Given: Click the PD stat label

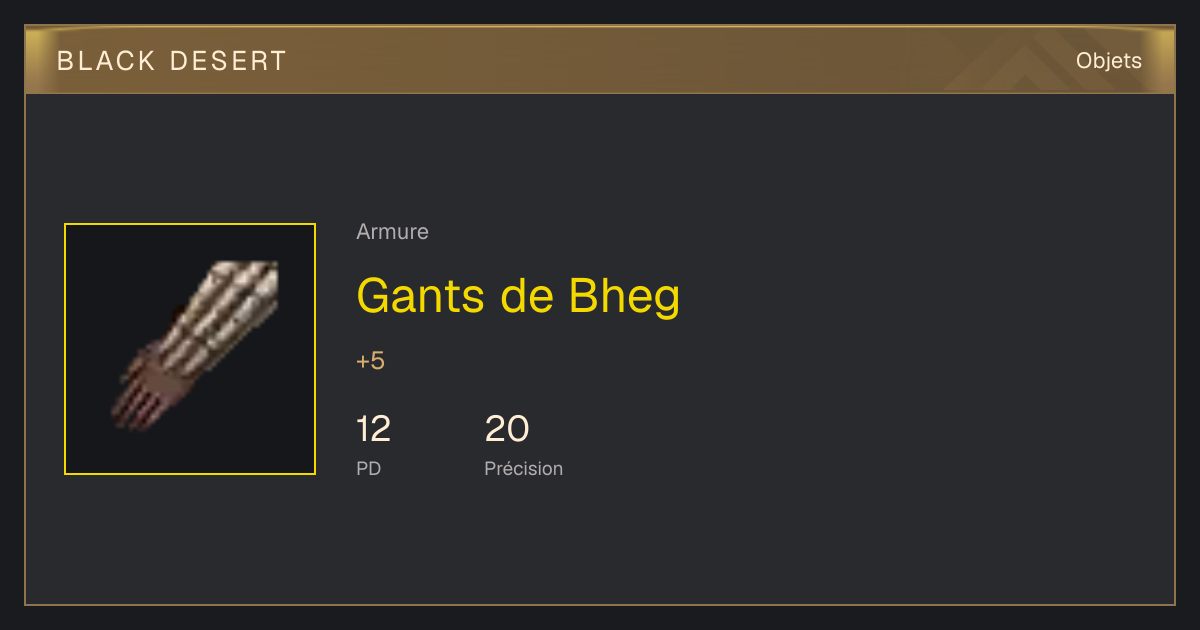Looking at the screenshot, I should tap(368, 468).
